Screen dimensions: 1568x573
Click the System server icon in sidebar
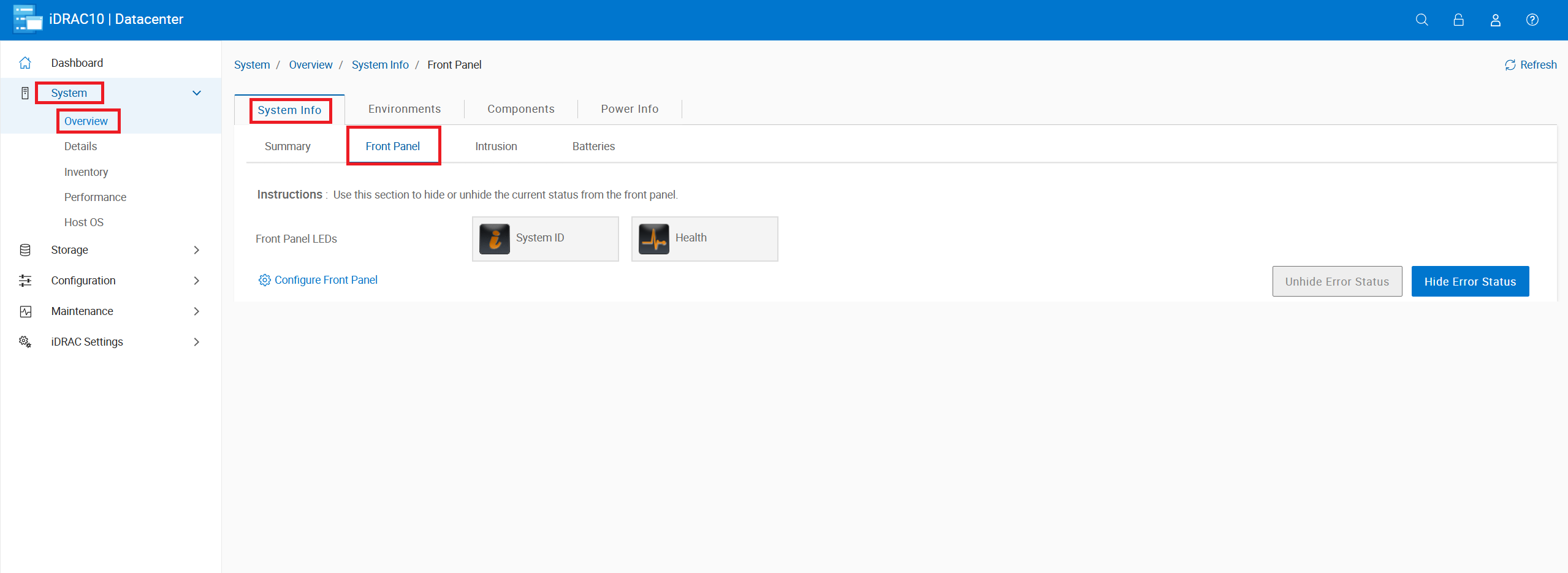(25, 93)
